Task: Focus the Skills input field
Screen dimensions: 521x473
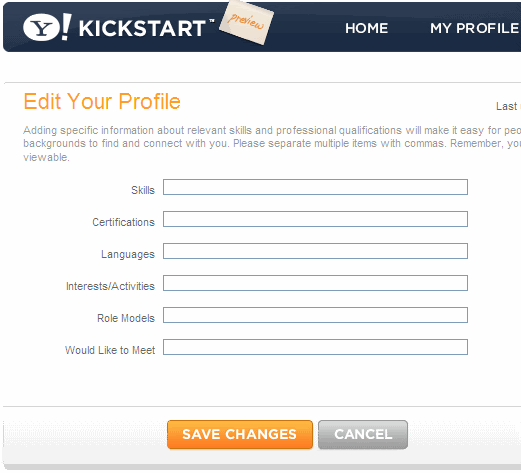Action: 315,187
